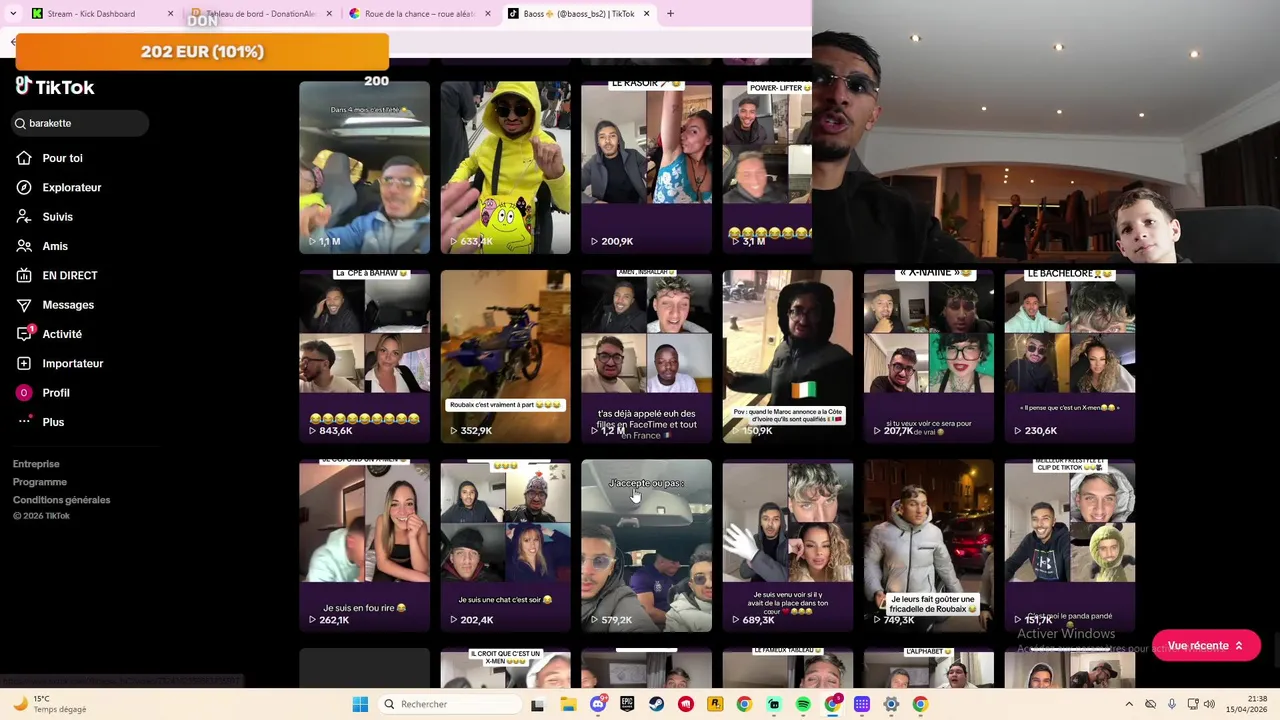
Task: Open the Maroc Côte d'Ivoire video 150,9K
Action: tap(787, 356)
